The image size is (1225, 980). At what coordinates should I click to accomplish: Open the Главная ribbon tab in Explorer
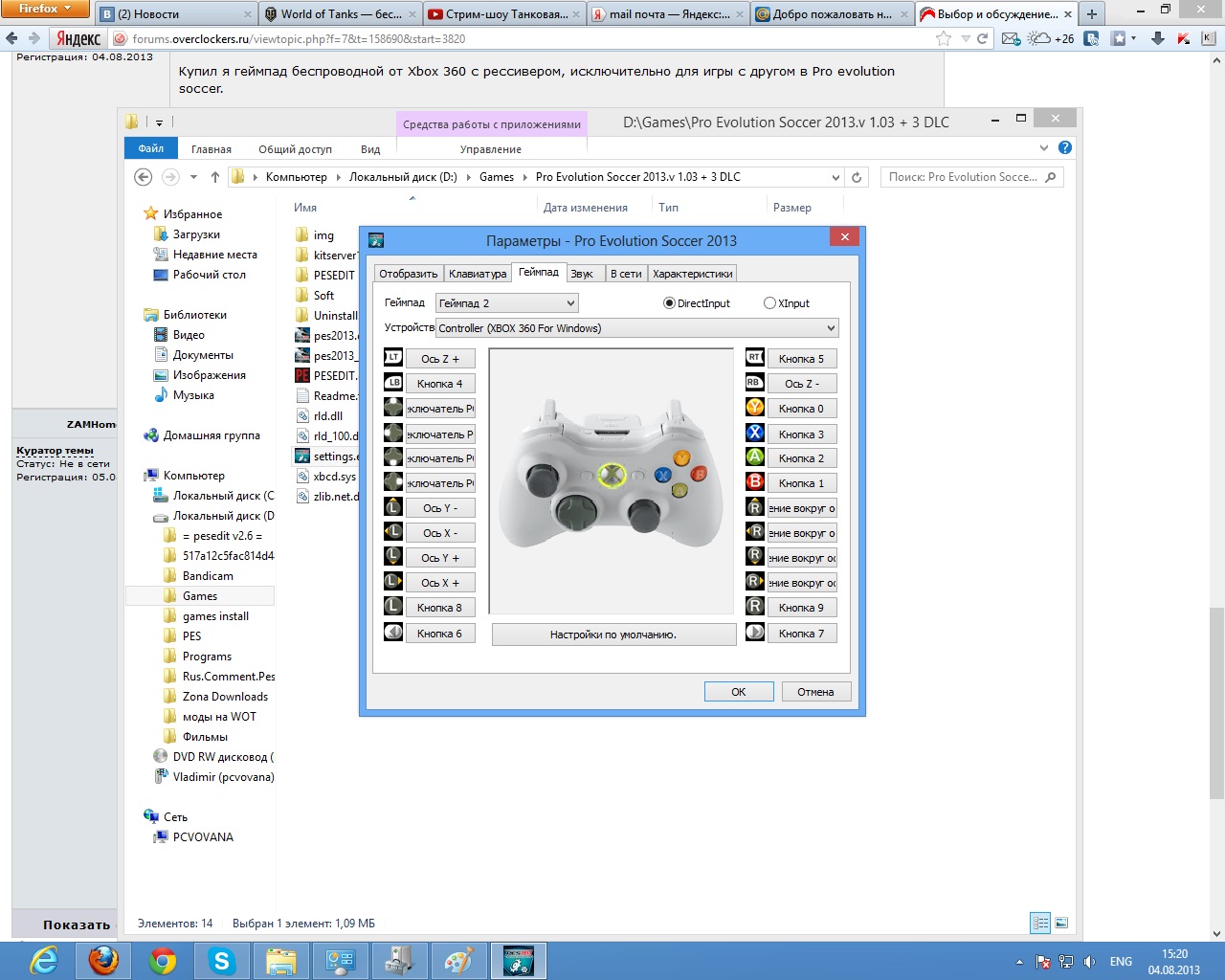point(212,149)
